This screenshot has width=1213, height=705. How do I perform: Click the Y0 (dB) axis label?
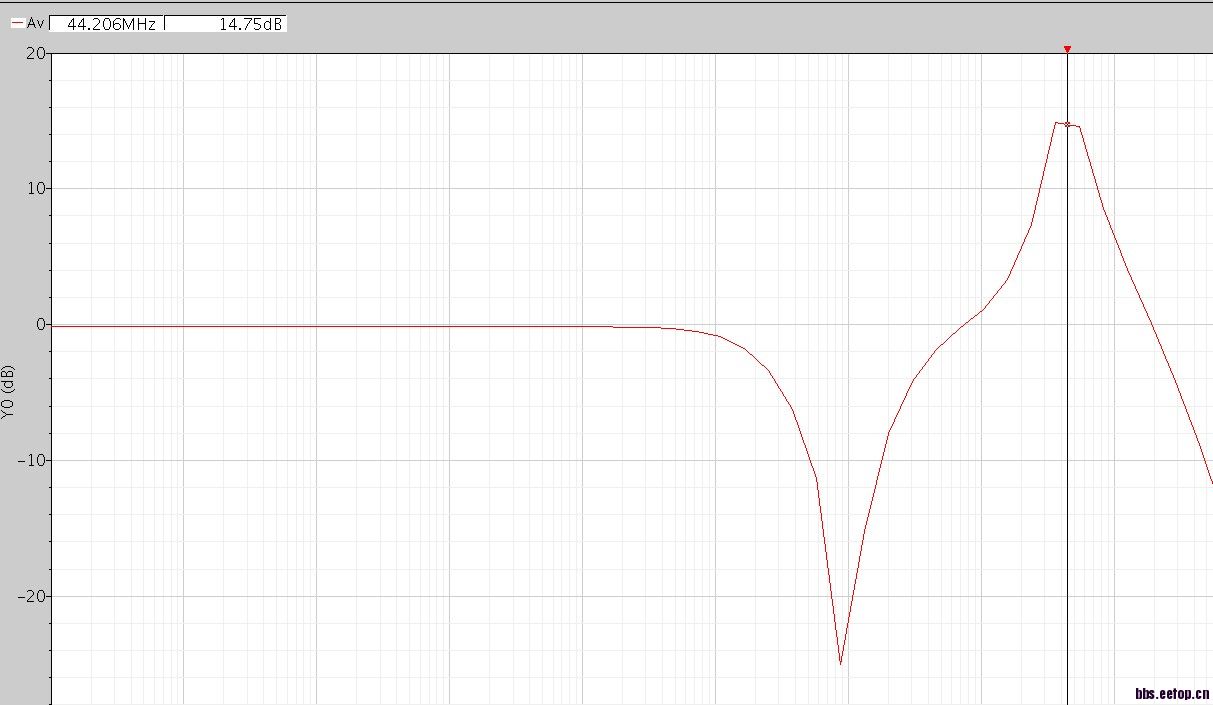tap(9, 392)
